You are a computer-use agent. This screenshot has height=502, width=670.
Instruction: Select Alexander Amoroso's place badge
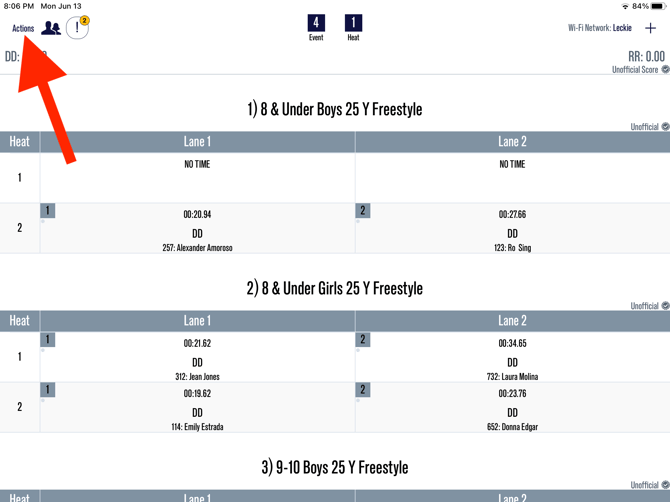point(47,211)
